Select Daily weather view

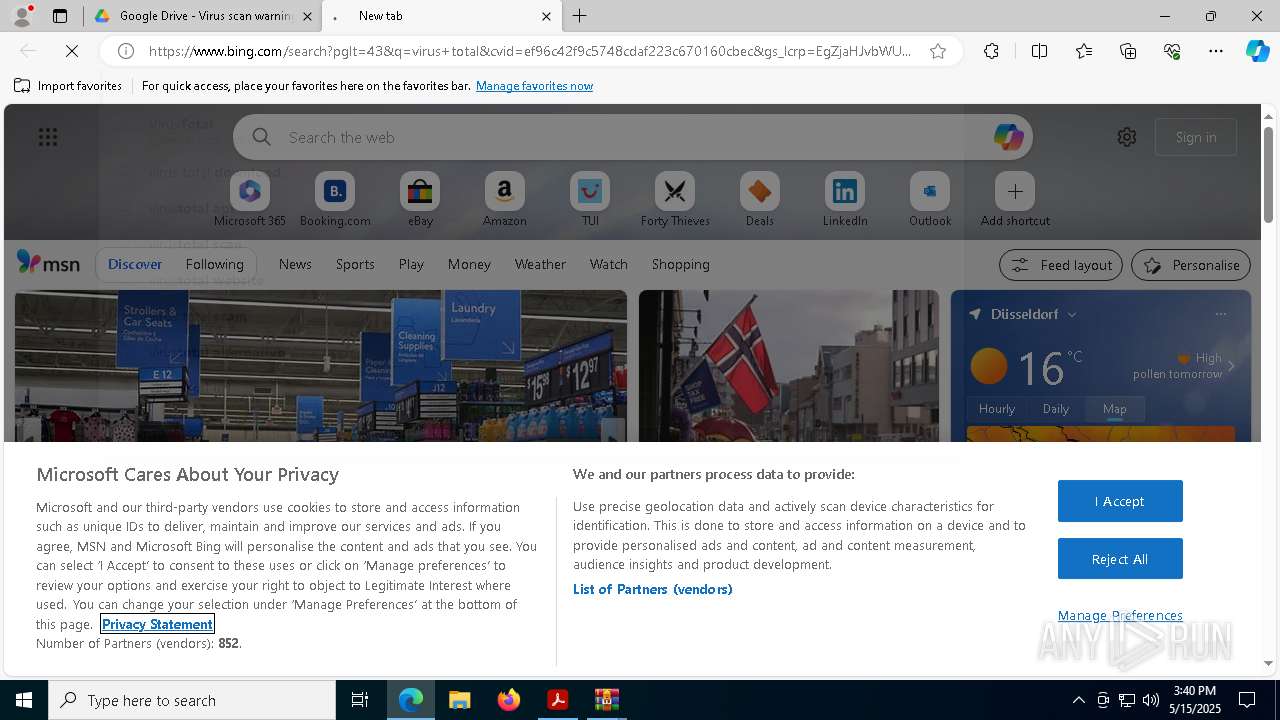point(1056,409)
